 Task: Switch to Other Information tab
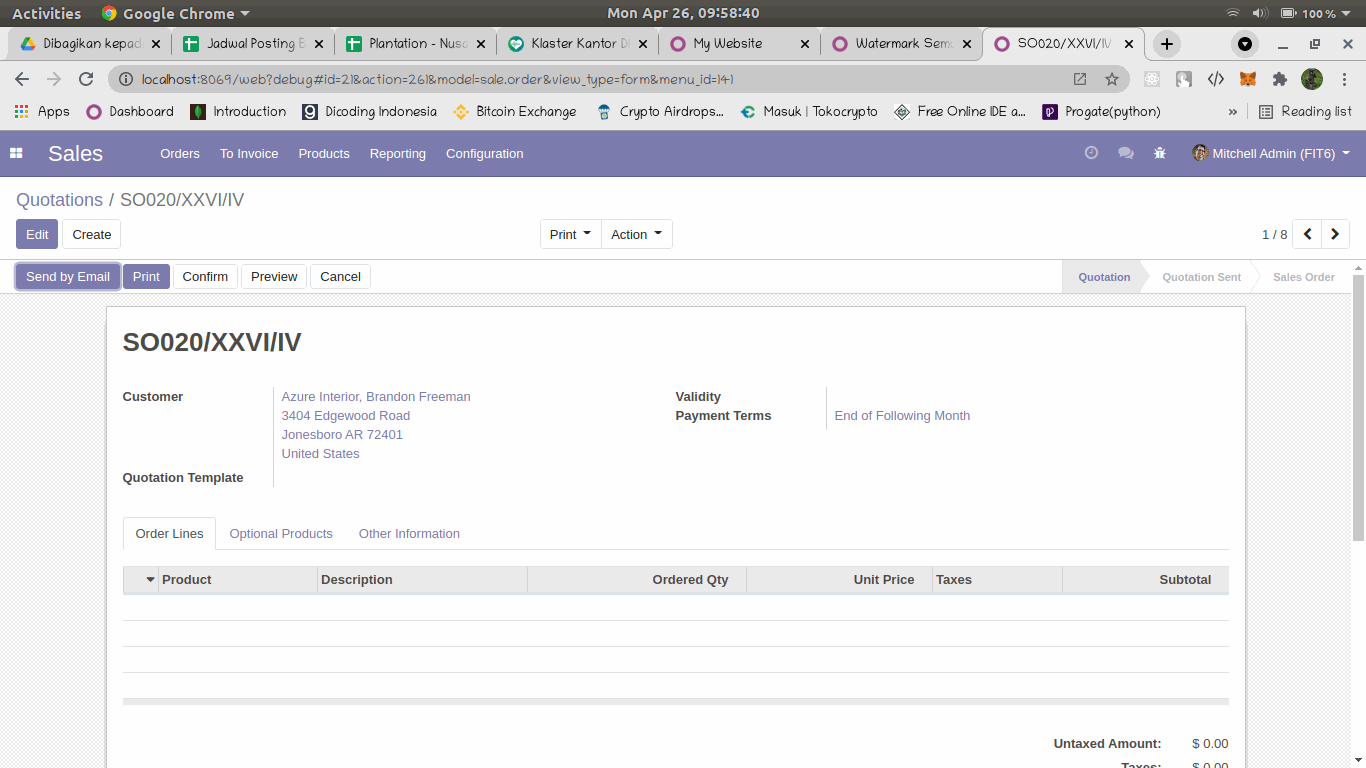coord(409,534)
